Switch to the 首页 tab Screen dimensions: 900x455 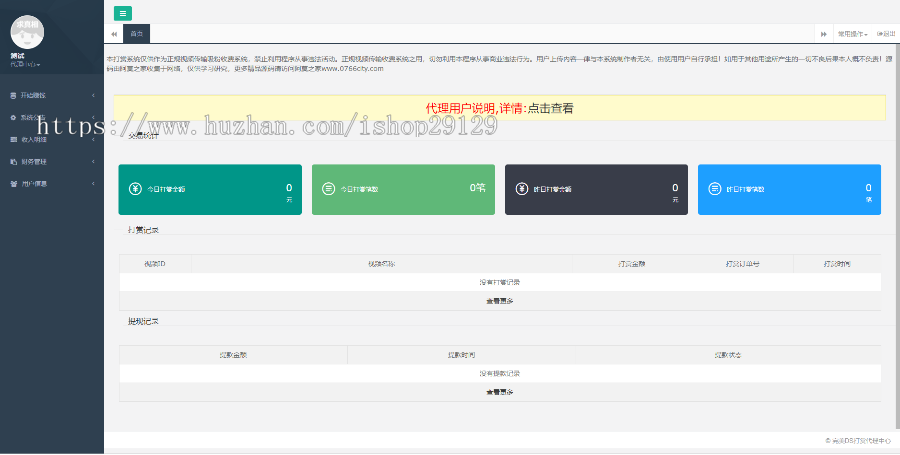coord(137,34)
